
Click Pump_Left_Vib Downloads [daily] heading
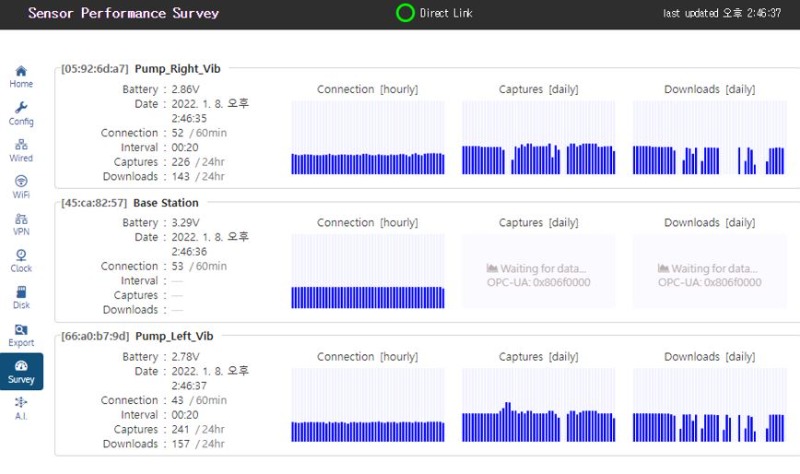pos(710,357)
